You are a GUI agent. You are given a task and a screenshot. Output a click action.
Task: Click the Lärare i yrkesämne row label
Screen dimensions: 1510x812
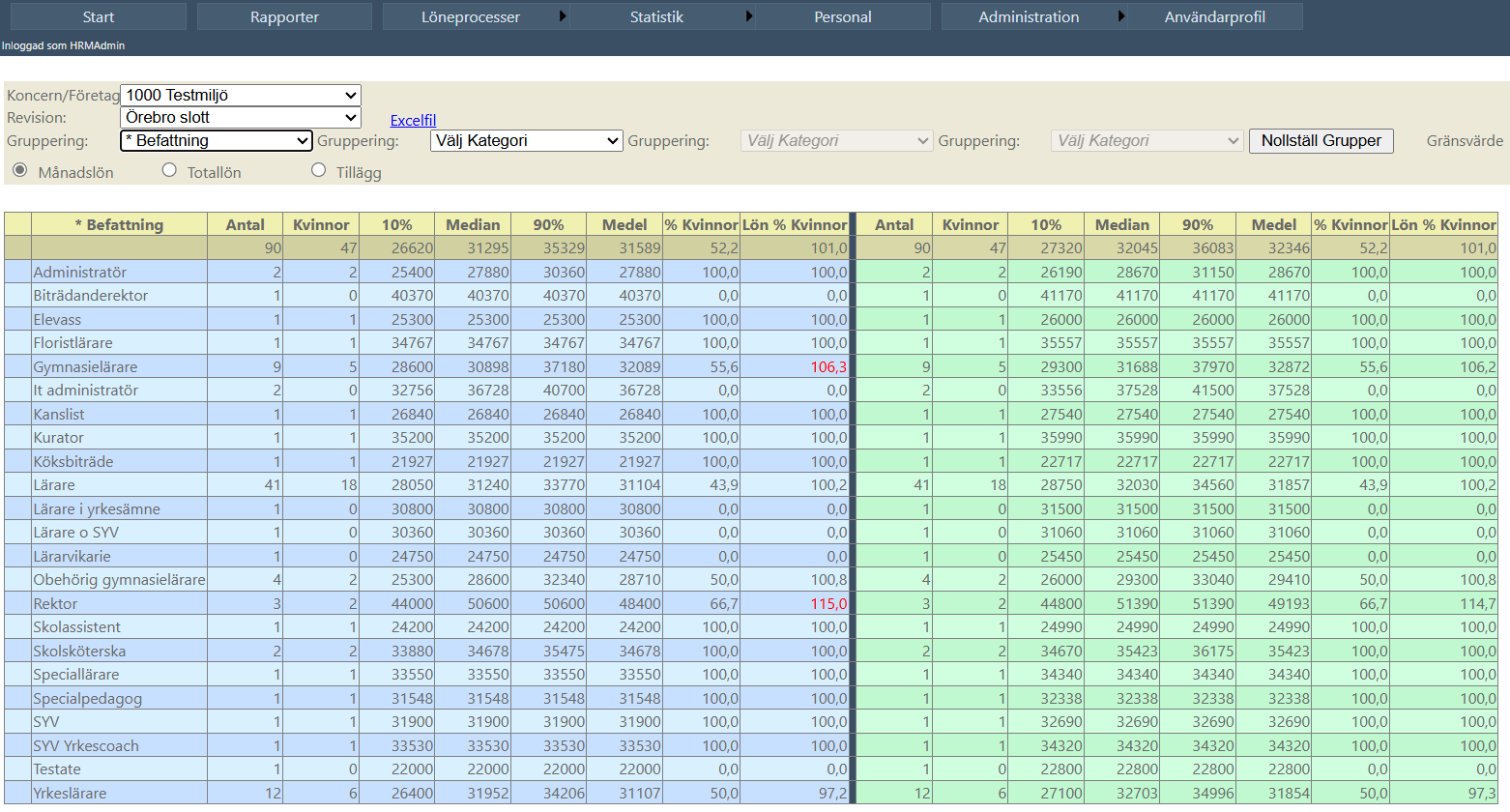tap(97, 509)
